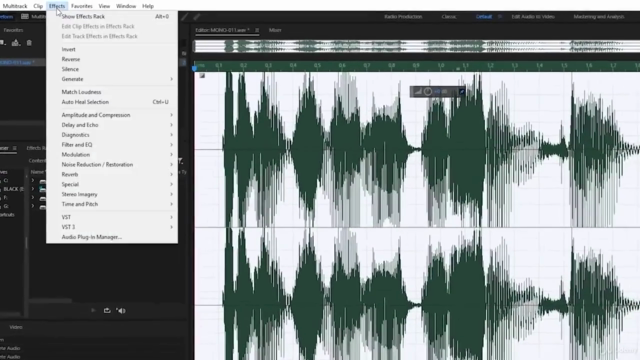
Task: Click the Name column header
Action: (38, 172)
